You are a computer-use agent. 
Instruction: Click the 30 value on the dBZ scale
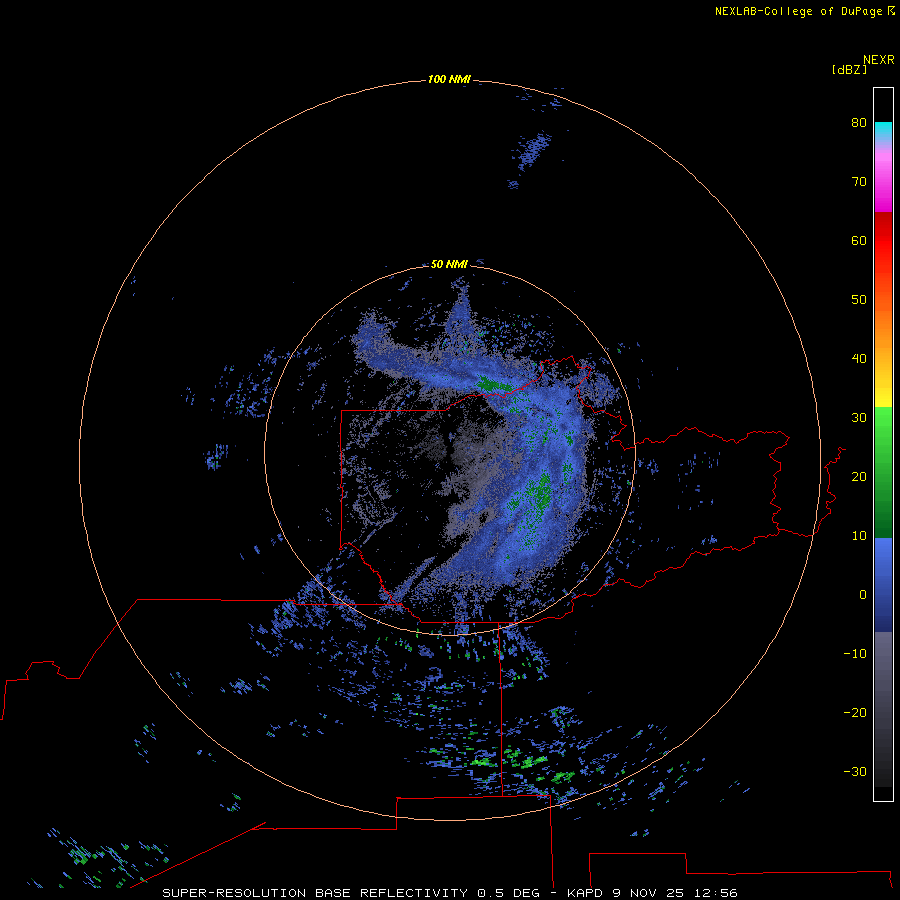[859, 417]
